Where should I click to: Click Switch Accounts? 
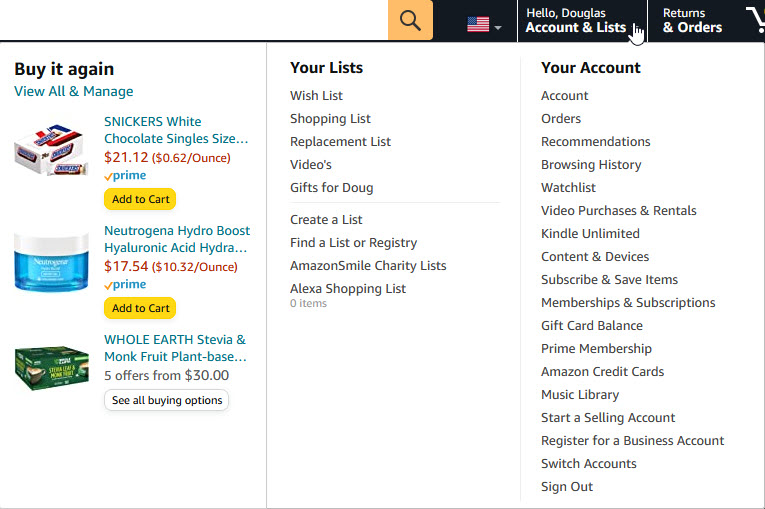pyautogui.click(x=589, y=464)
